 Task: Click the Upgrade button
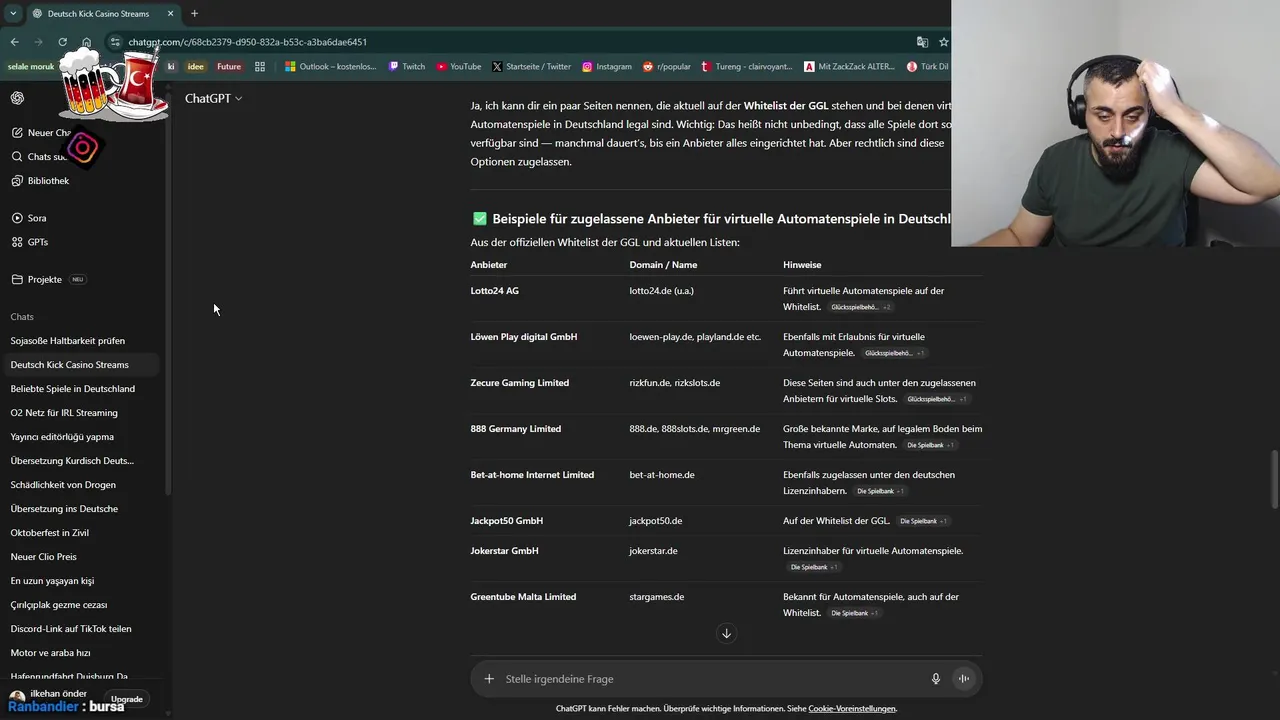(x=127, y=699)
